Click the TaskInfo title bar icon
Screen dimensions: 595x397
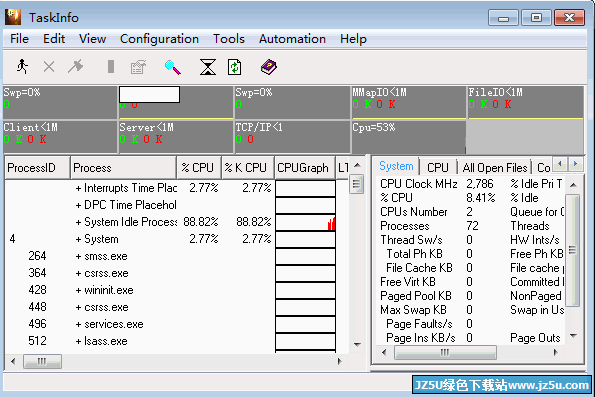[x=13, y=17]
